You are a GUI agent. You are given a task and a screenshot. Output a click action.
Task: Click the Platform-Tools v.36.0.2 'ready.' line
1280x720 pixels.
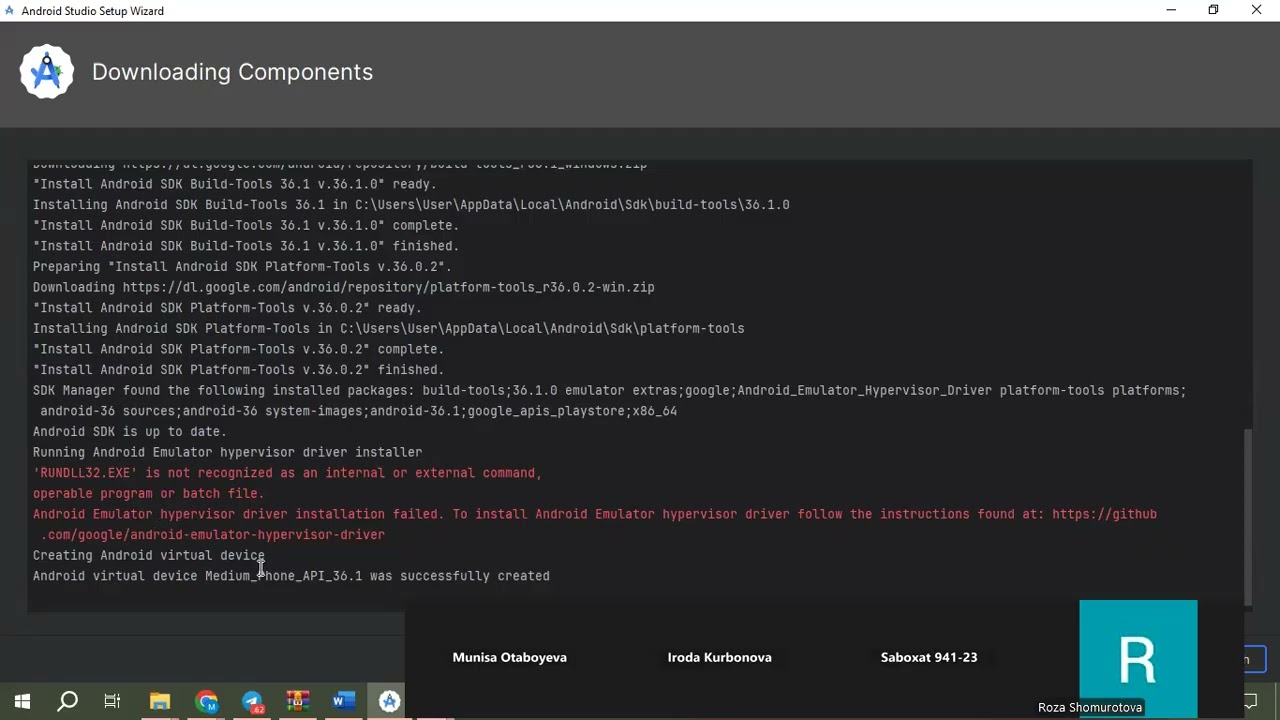tap(227, 308)
